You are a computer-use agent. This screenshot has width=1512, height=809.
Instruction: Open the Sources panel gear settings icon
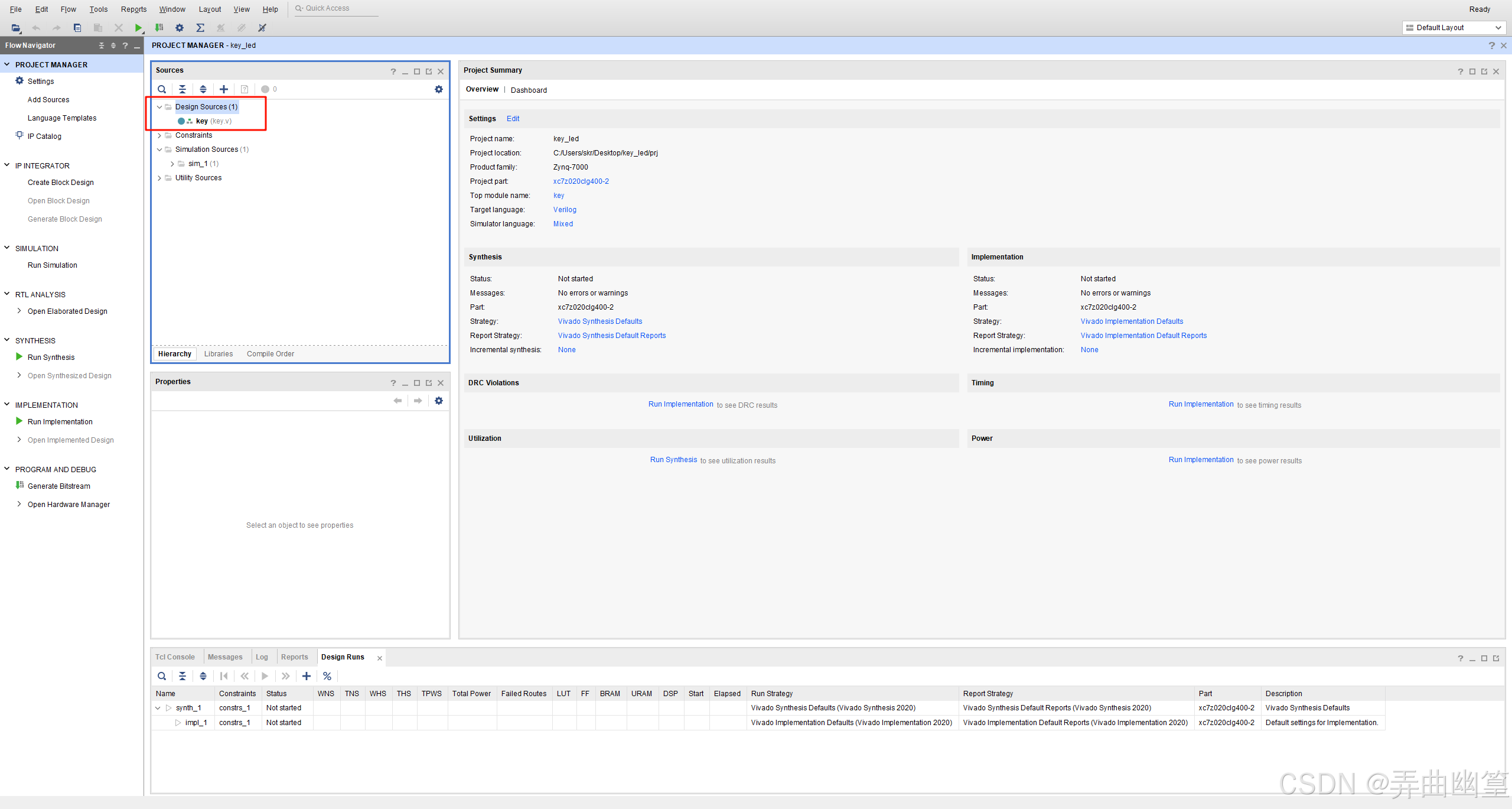coord(439,89)
